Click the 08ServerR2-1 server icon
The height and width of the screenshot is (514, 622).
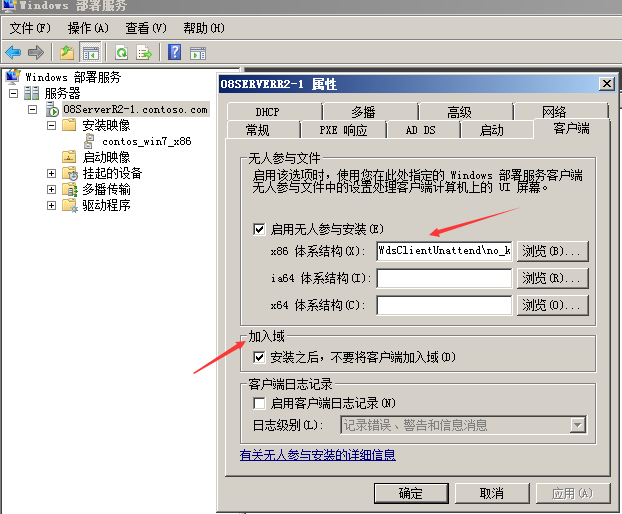(52, 109)
